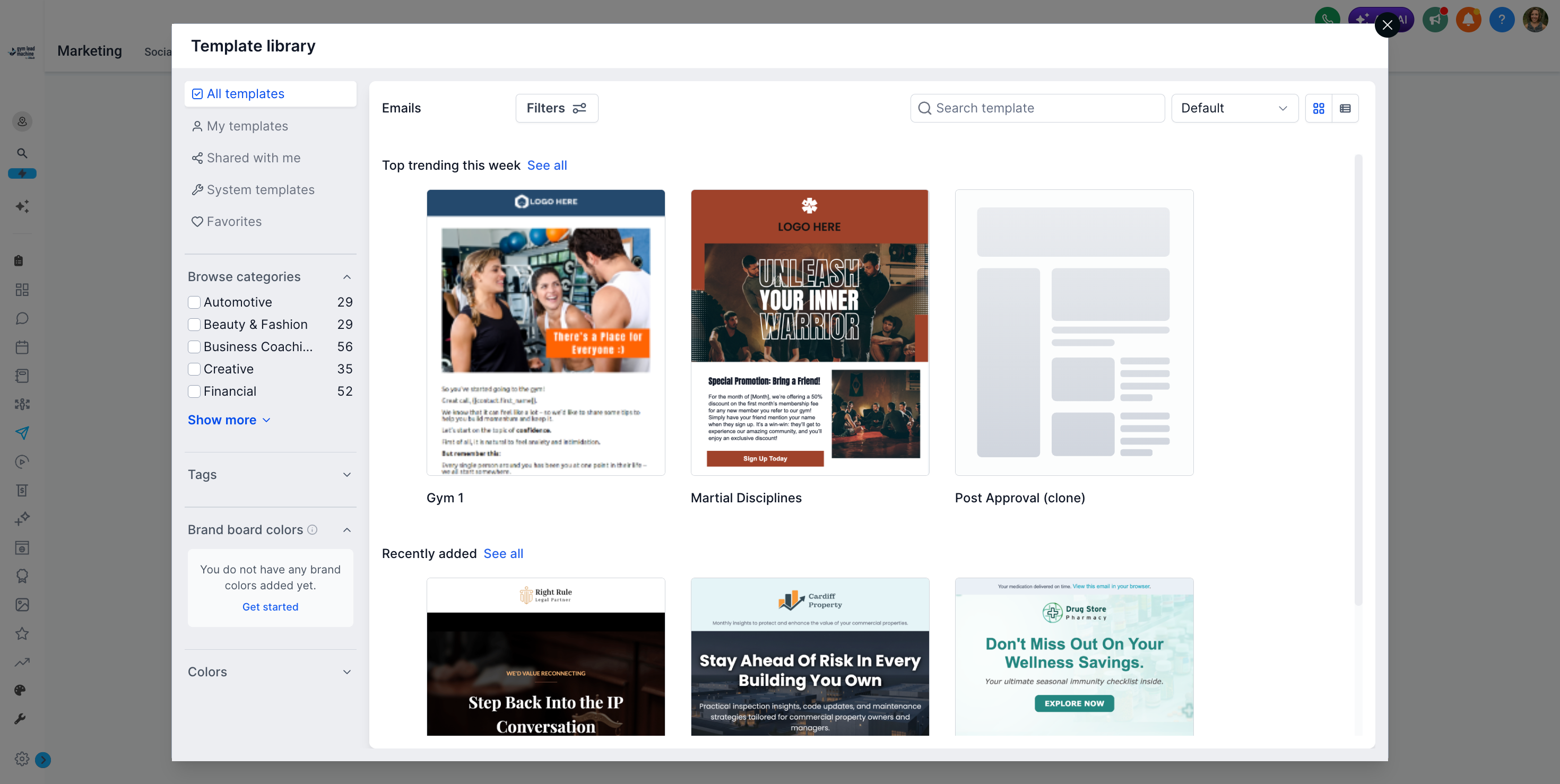Image resolution: width=1560 pixels, height=784 pixels.
Task: Collapse the Brand board colors section
Action: [x=347, y=530]
